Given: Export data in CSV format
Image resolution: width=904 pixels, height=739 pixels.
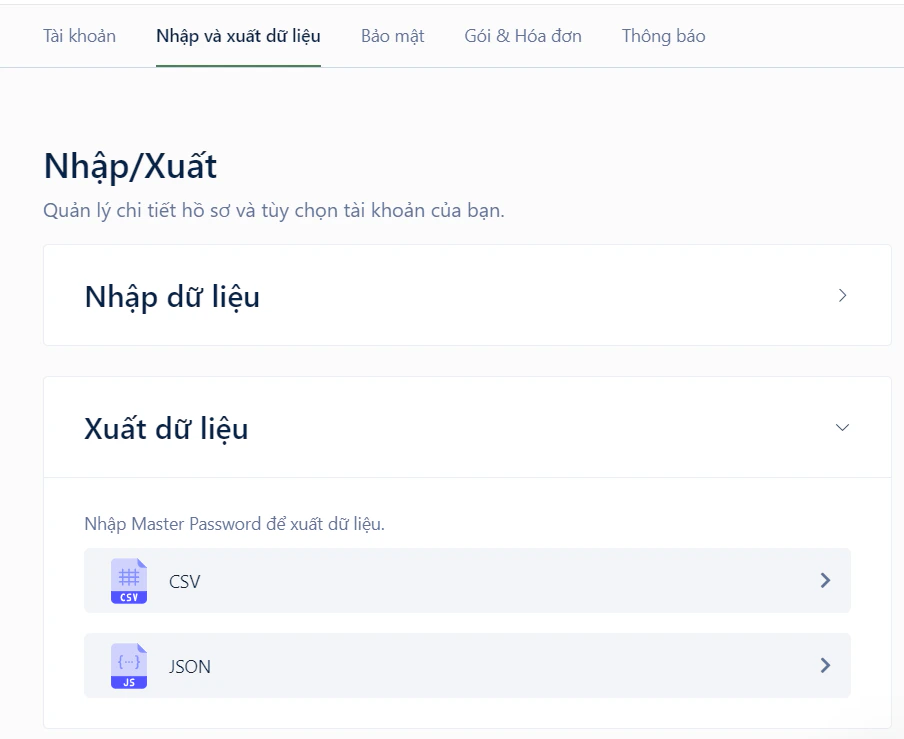Looking at the screenshot, I should [466, 580].
